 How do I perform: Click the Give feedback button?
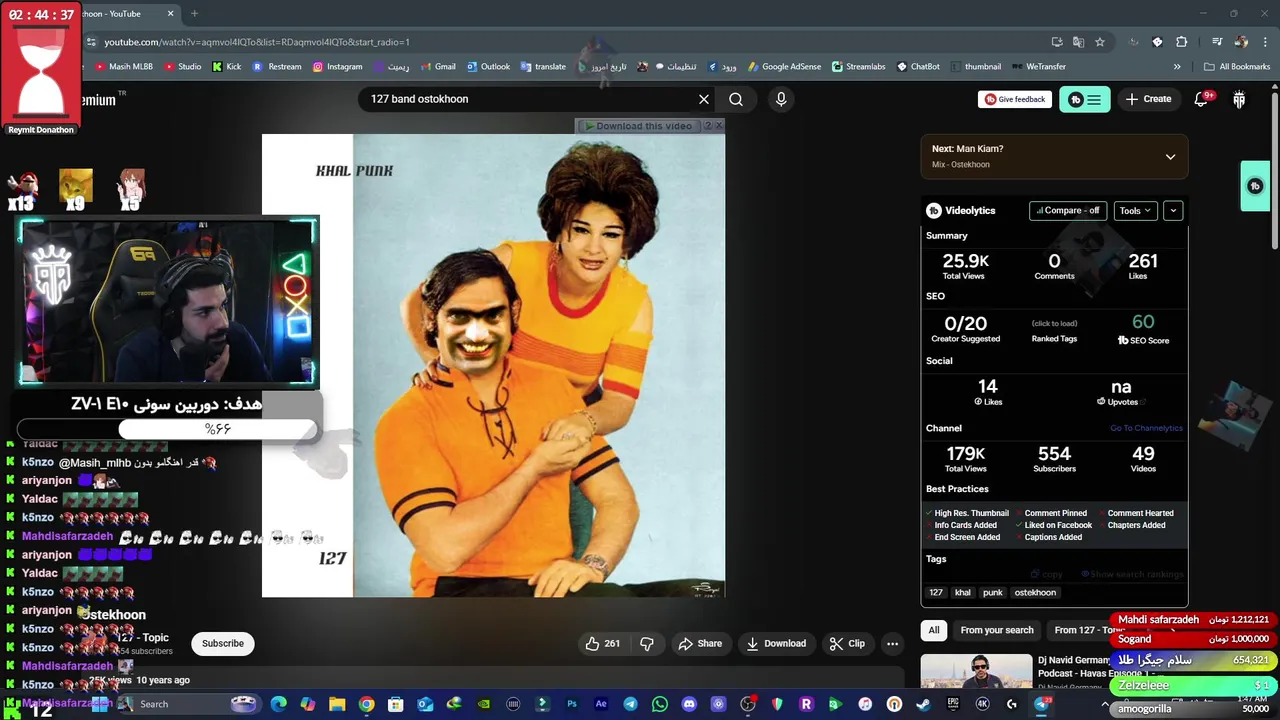tap(1014, 99)
